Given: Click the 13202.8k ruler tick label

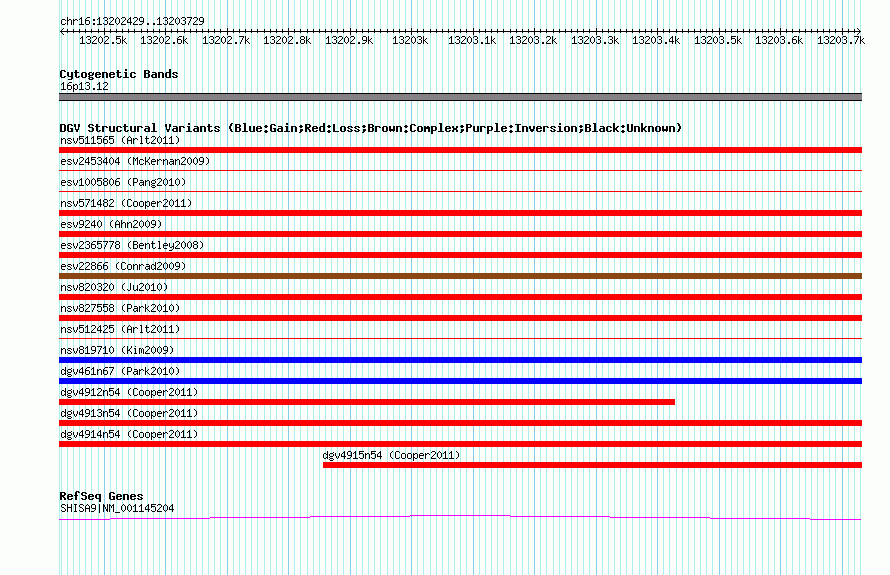Looking at the screenshot, I should [x=287, y=40].
